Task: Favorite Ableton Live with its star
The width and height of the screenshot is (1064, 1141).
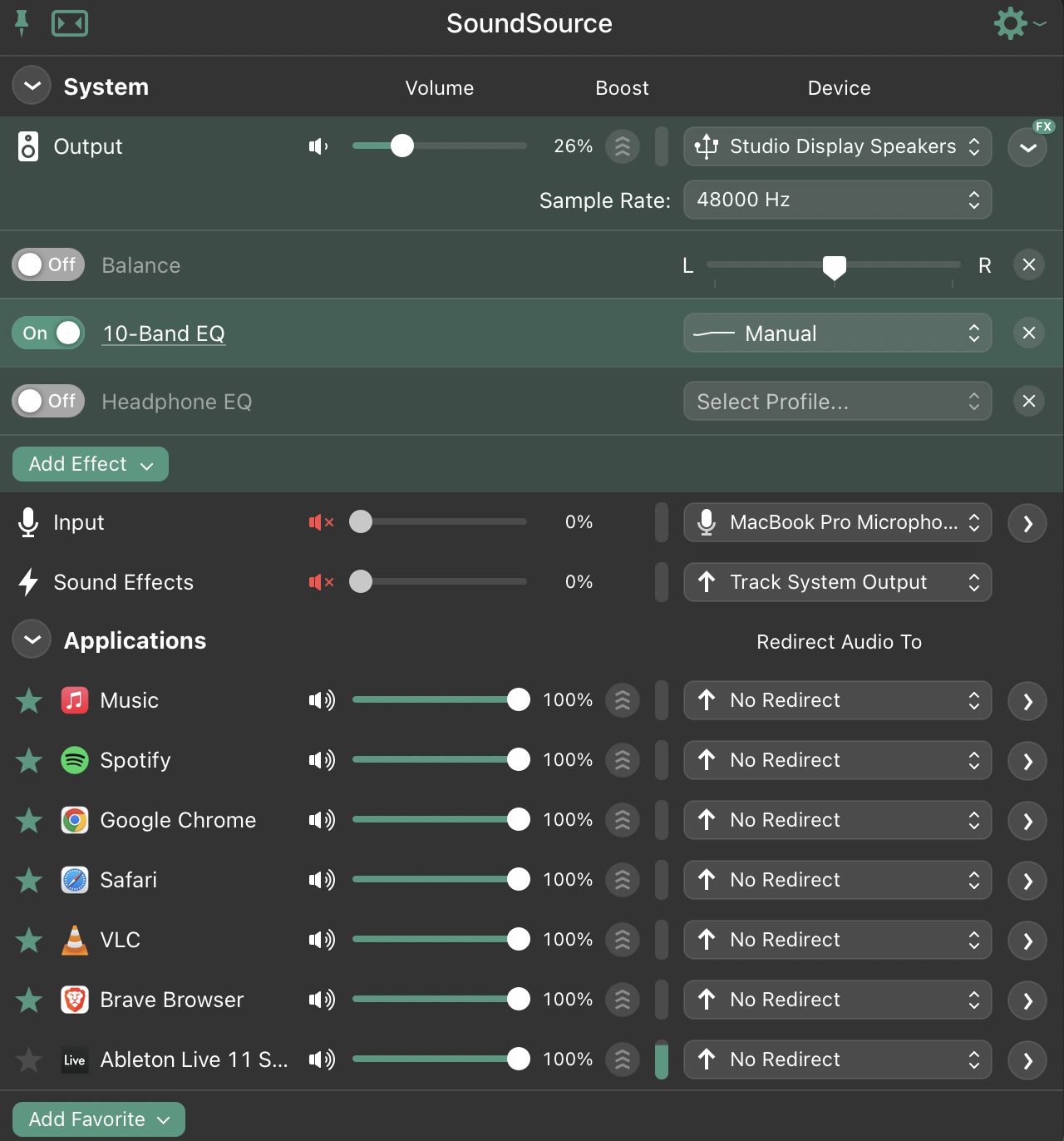Action: pyautogui.click(x=29, y=1059)
